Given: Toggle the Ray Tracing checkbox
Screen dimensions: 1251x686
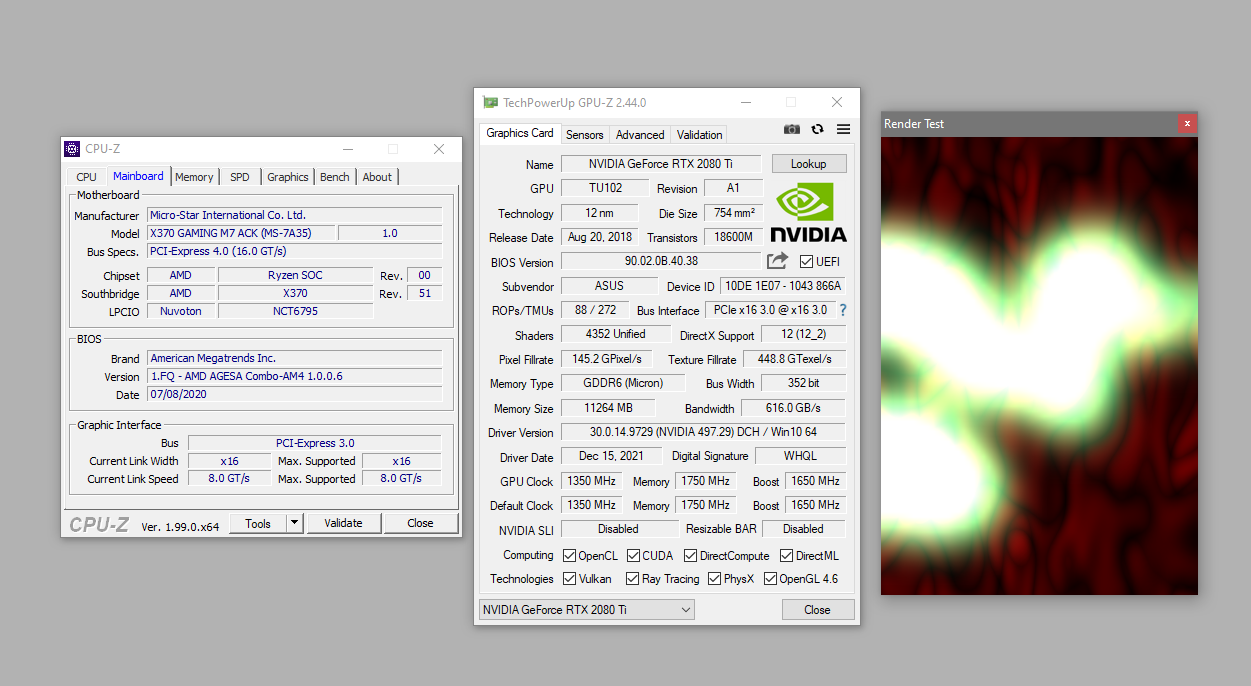Looking at the screenshot, I should [x=632, y=579].
